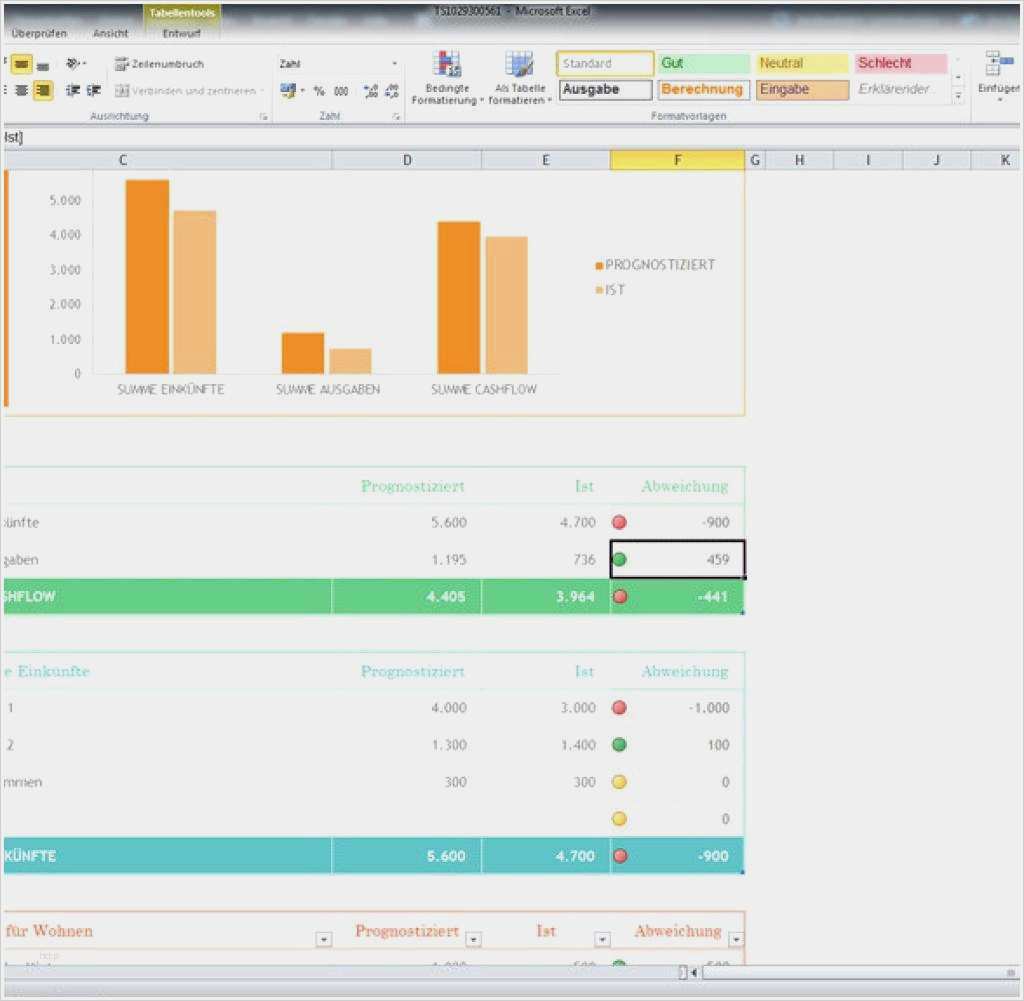This screenshot has height=1001, width=1024.
Task: Click the increase indent icon
Action: [94, 91]
